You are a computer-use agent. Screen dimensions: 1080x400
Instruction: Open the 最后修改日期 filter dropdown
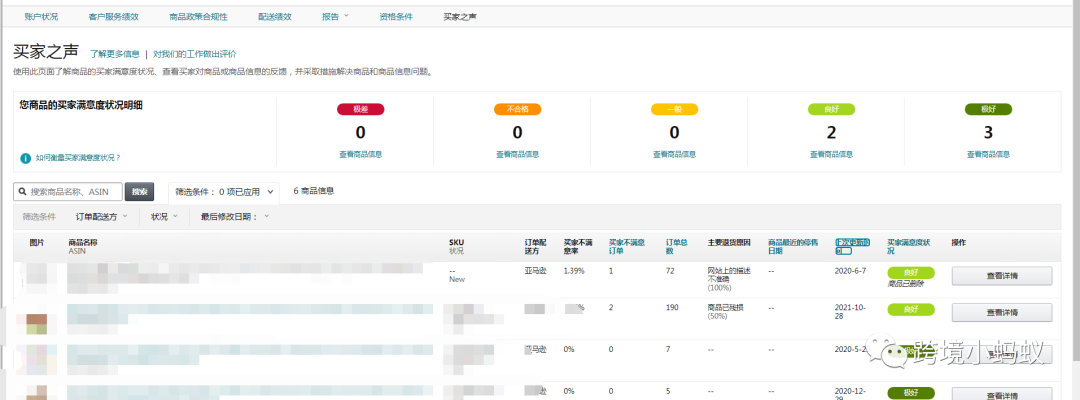(234, 216)
